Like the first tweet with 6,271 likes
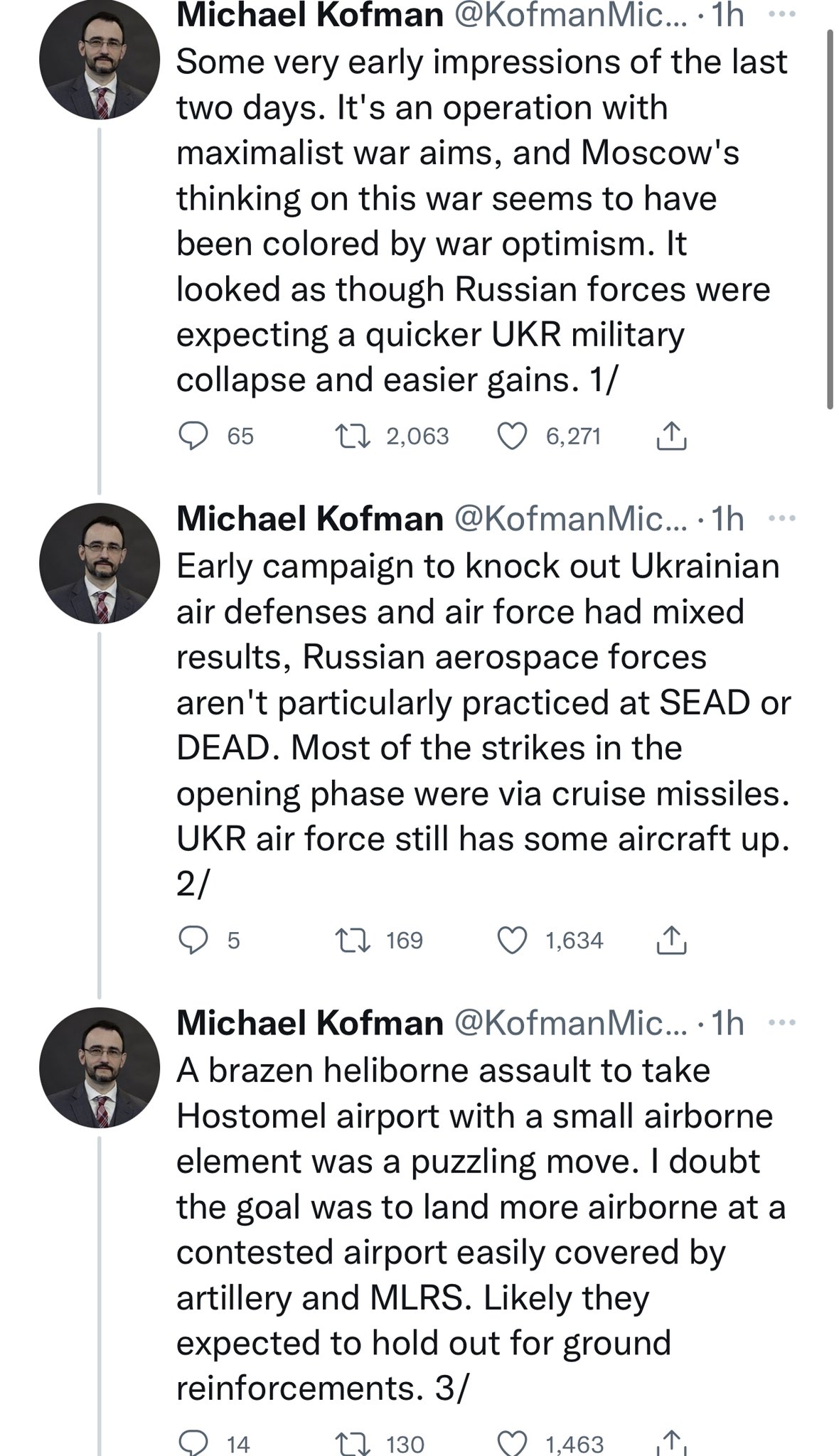Viewport: 839px width, 1456px height. [x=512, y=436]
